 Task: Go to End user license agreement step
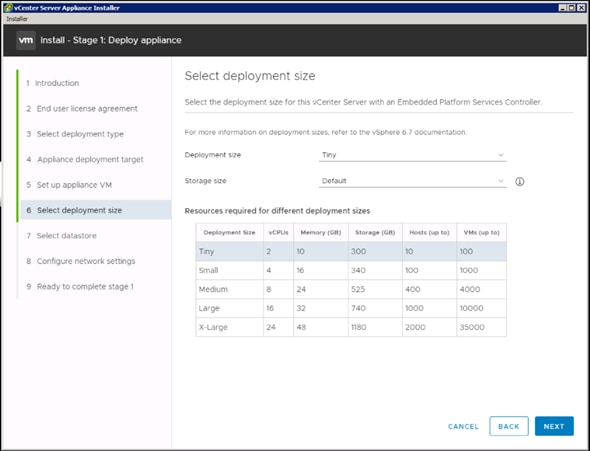[x=82, y=109]
